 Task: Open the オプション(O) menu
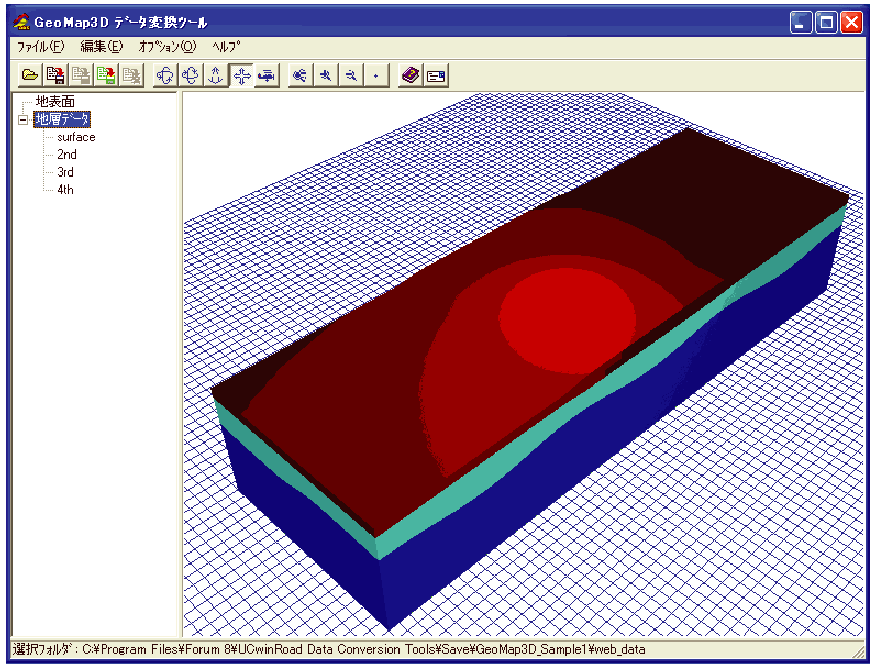pos(167,47)
